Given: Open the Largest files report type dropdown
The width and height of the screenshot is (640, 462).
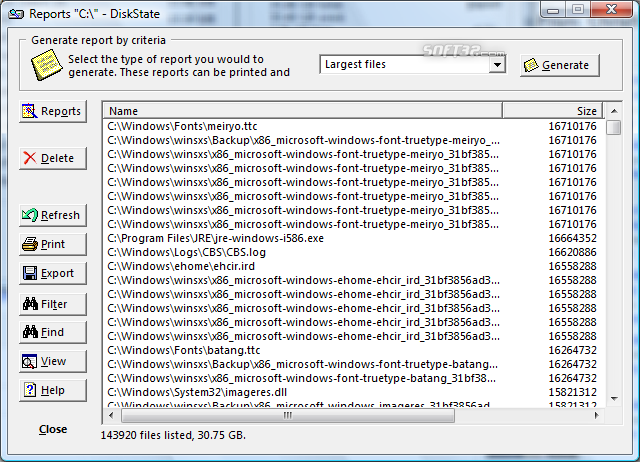Looking at the screenshot, I should 413,64.
